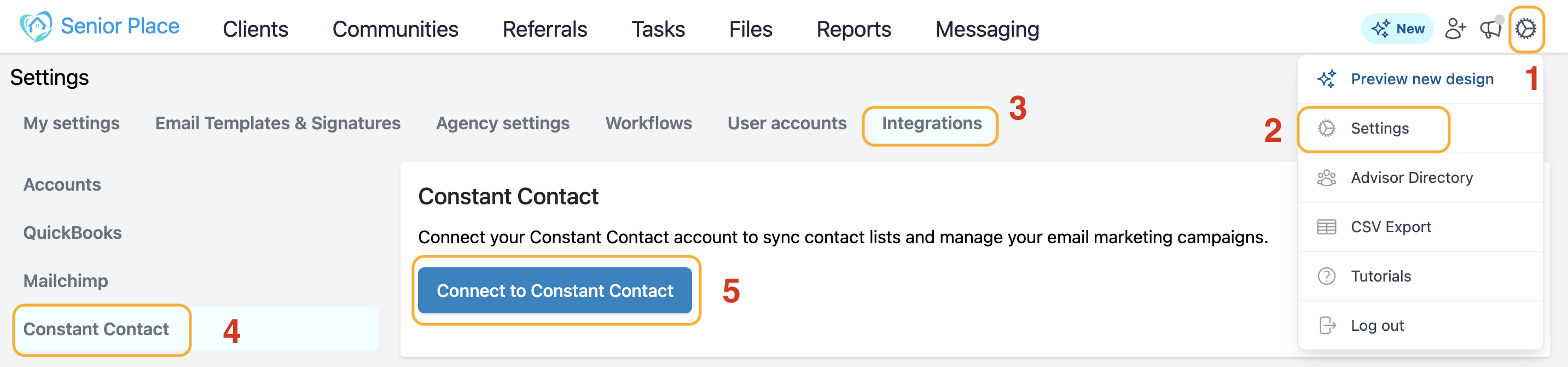This screenshot has height=367, width=1568.
Task: Select Preview new design menu option
Action: point(1421,79)
